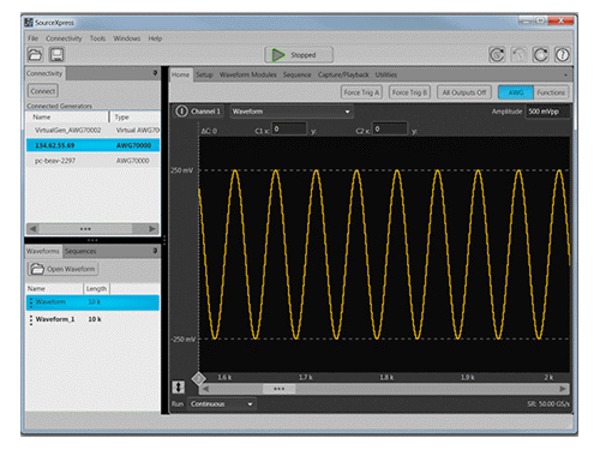Click the redo arrow icon in toolbar

pos(543,55)
